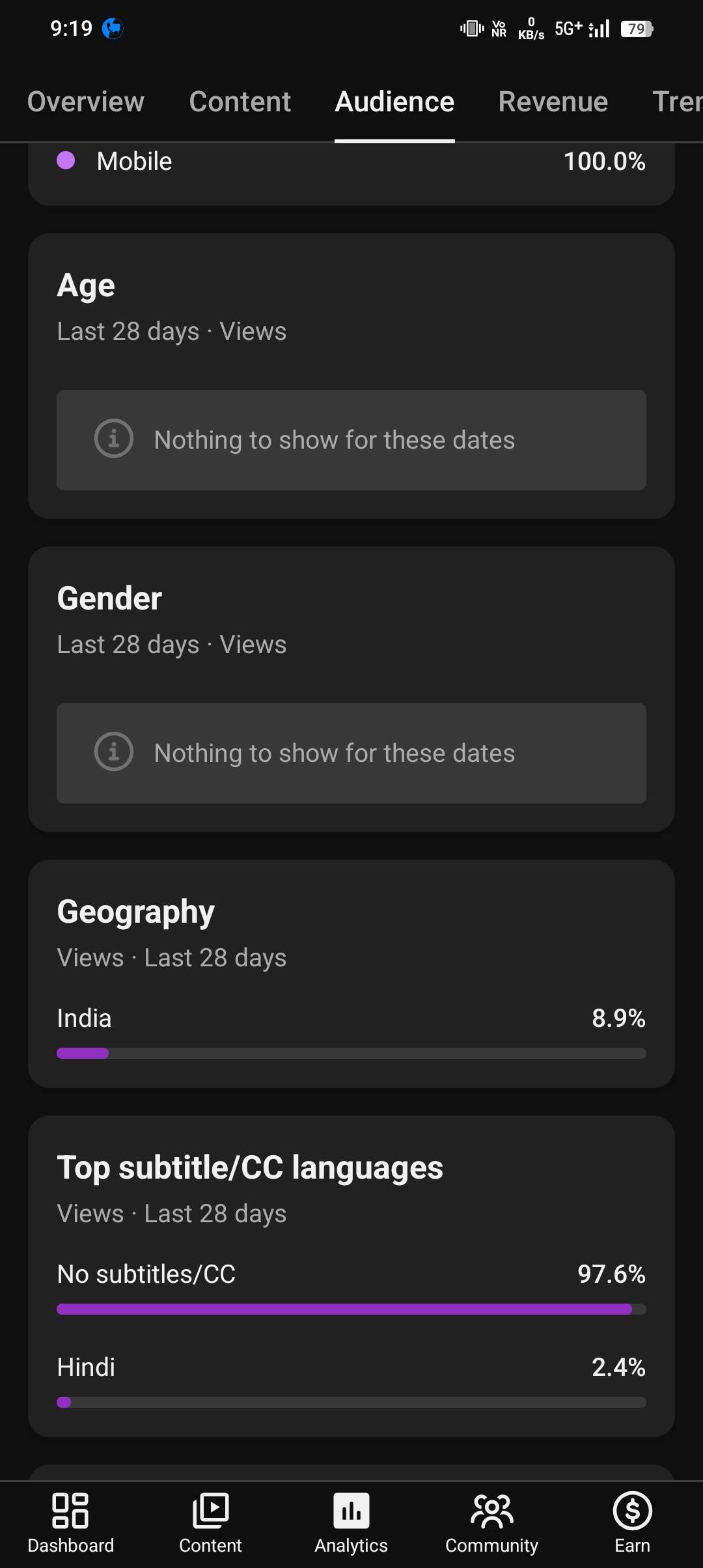Switch to the Overview tab
The width and height of the screenshot is (703, 1568).
point(86,102)
